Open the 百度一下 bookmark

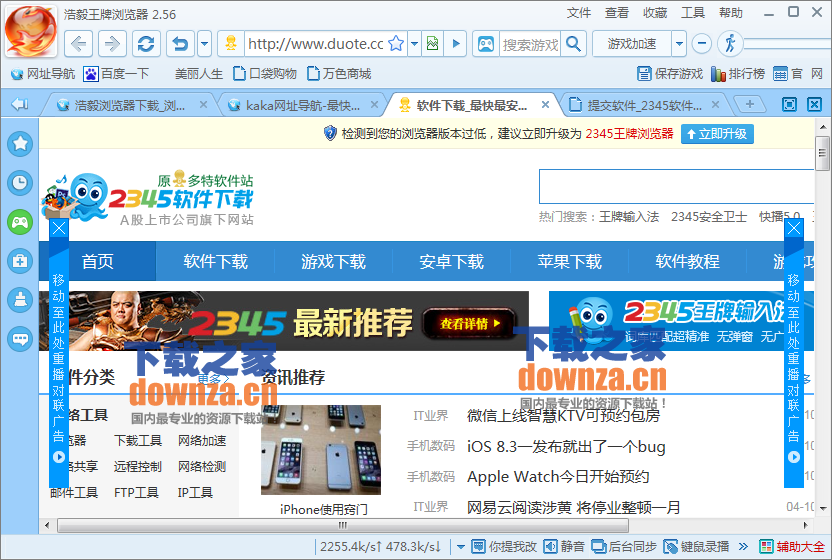pos(116,74)
